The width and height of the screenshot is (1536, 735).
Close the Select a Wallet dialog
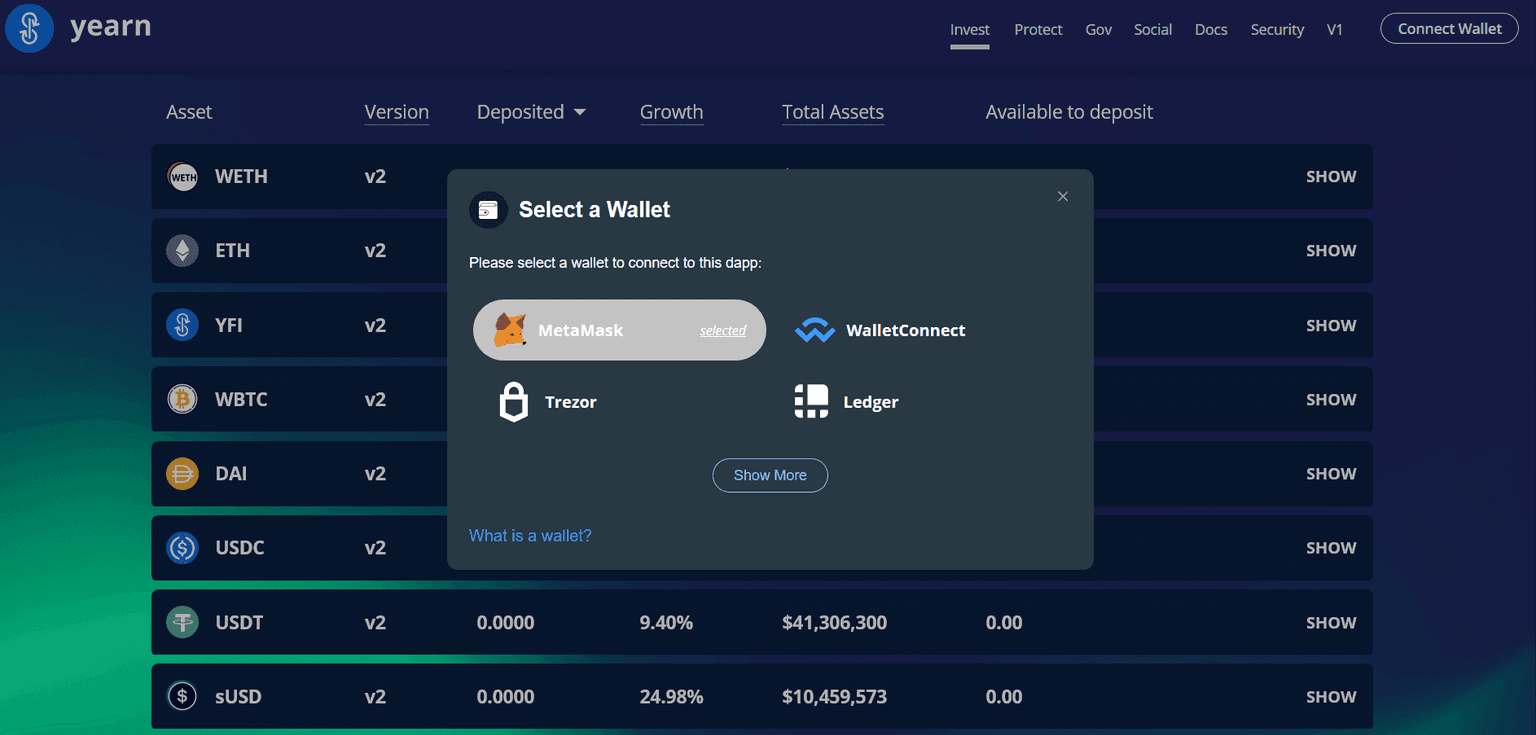1063,197
